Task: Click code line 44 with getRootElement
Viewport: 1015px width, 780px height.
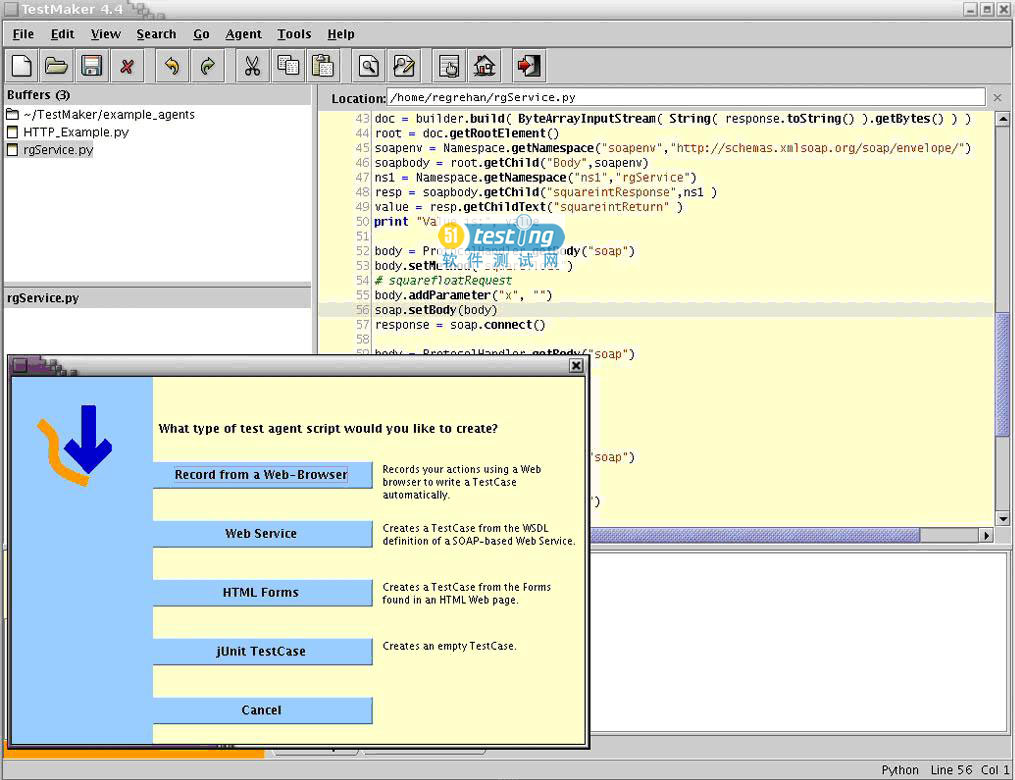Action: pyautogui.click(x=466, y=133)
